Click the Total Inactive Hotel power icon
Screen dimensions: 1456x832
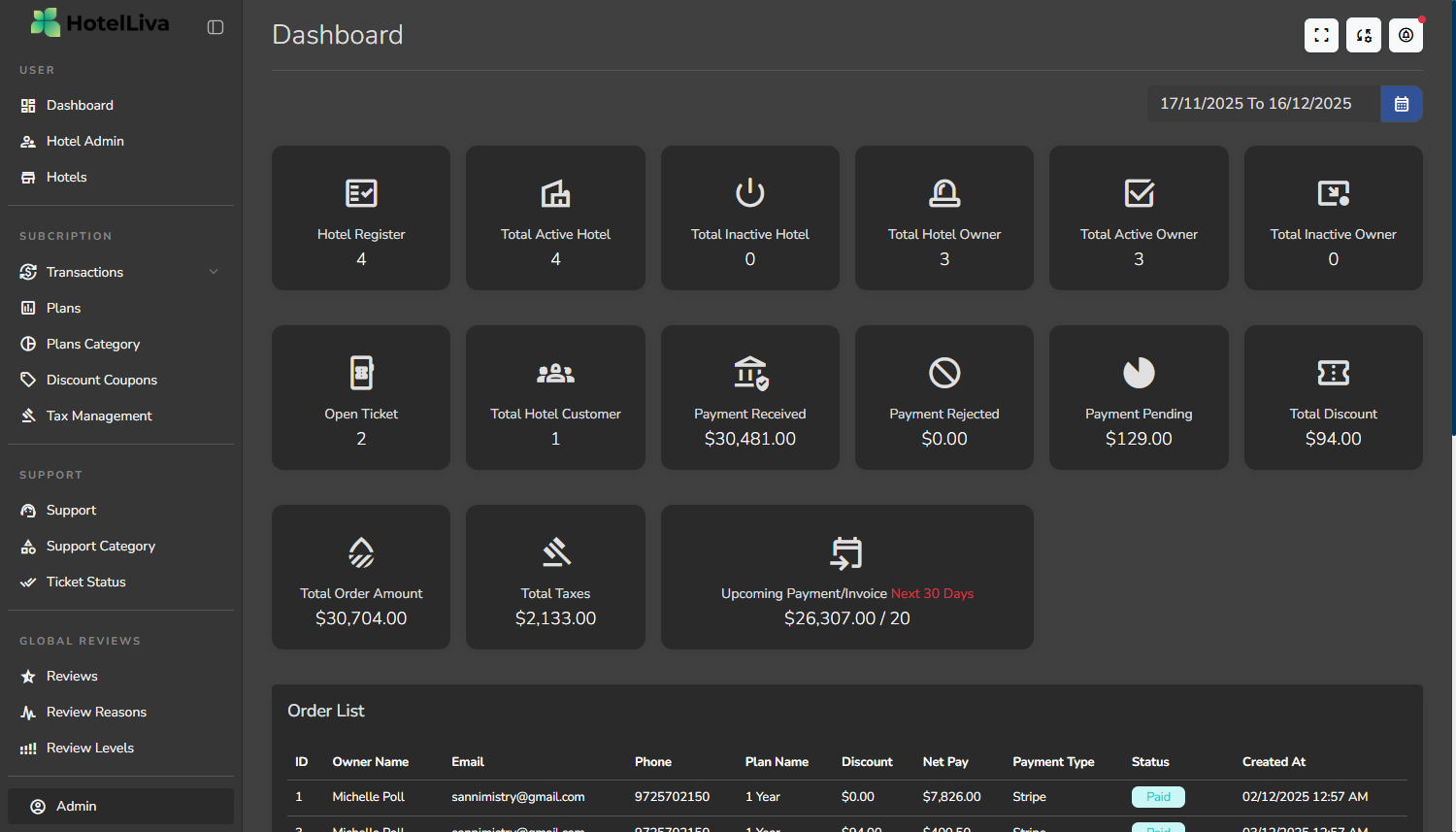click(749, 193)
